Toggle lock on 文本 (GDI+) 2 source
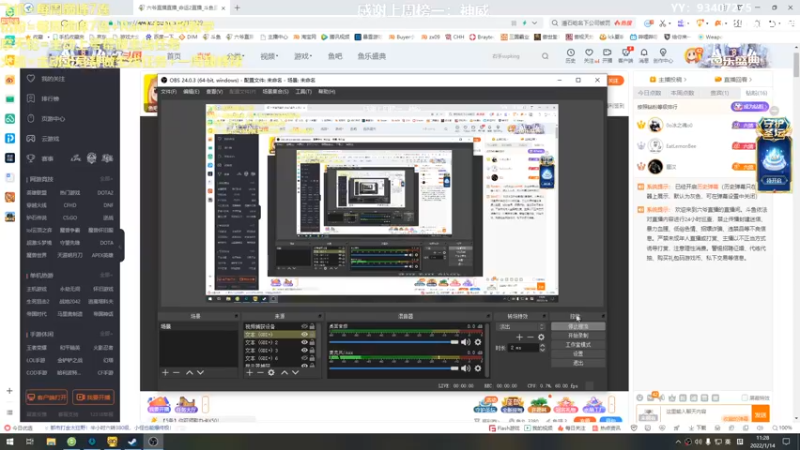Screen dimensions: 800x450 point(312,342)
